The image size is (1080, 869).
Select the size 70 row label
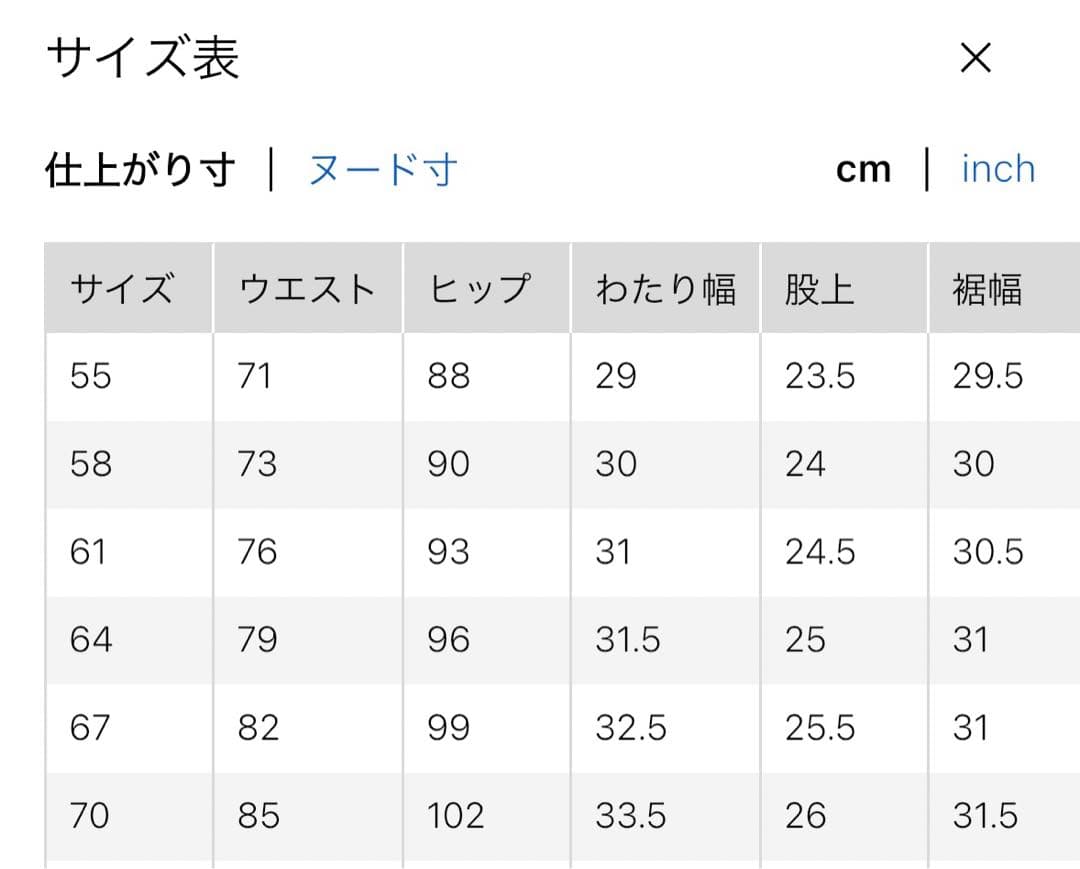(90, 816)
